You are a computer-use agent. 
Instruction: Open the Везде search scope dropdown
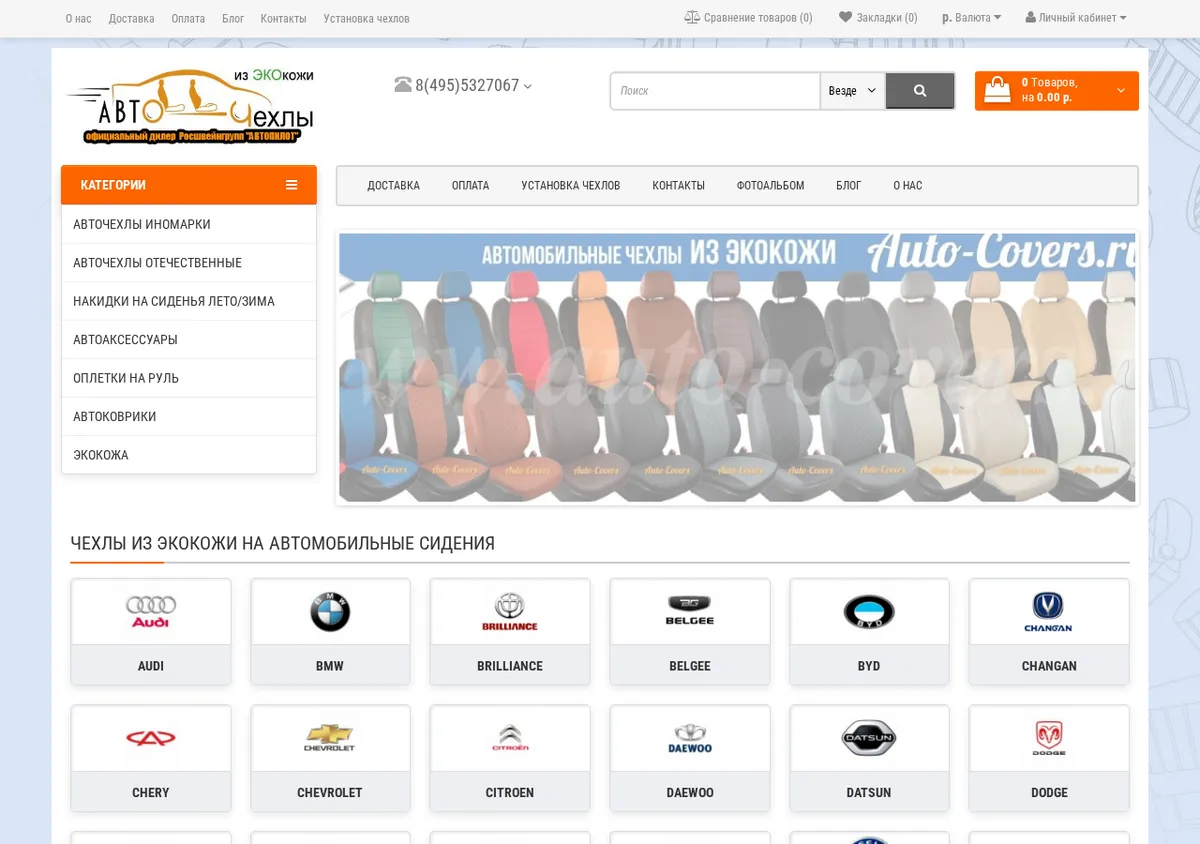(x=852, y=91)
